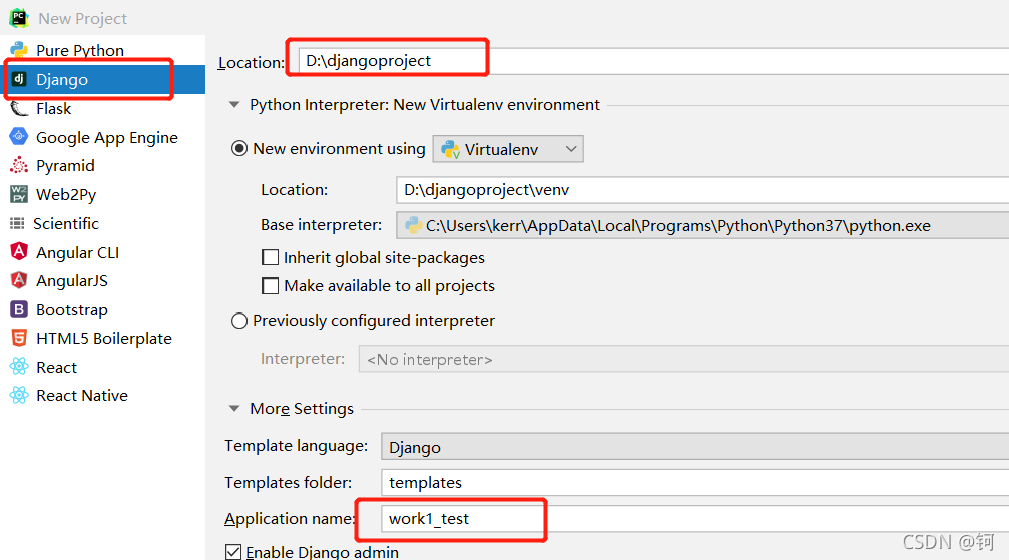The width and height of the screenshot is (1009, 560).
Task: Click the Pure Python snake icon
Action: [19, 50]
